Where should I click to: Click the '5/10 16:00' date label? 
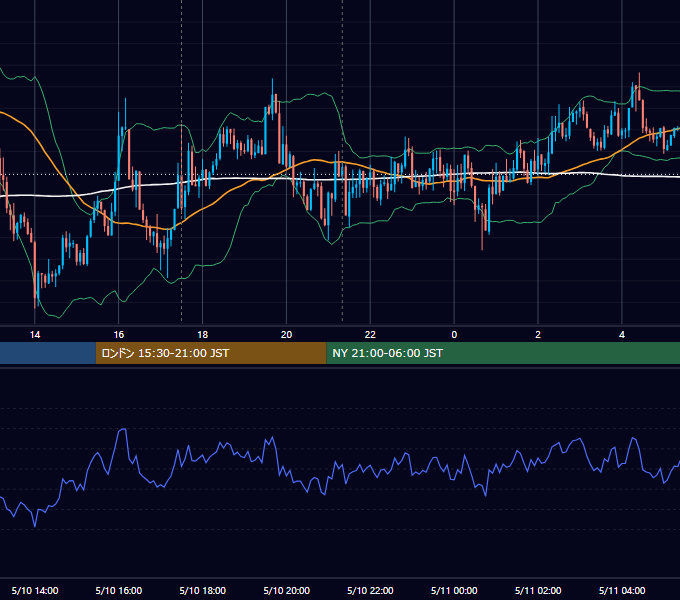(x=118, y=590)
